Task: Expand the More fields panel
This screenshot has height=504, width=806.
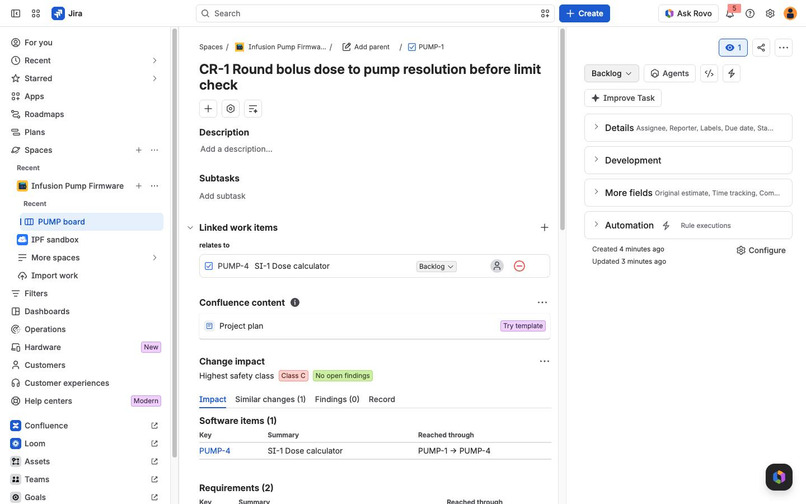Action: tap(688, 192)
